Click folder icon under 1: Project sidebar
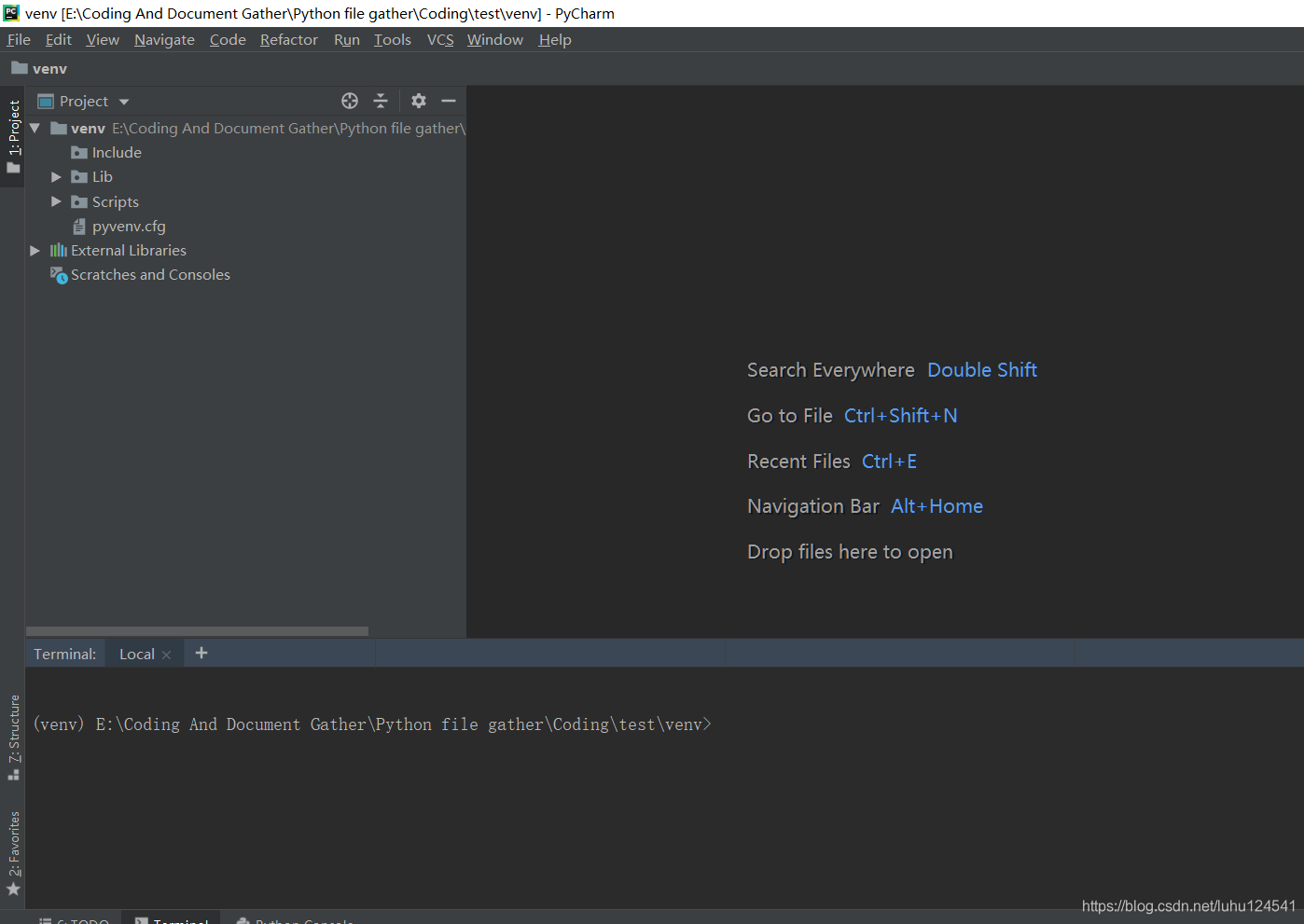Image resolution: width=1304 pixels, height=924 pixels. pos(13,168)
